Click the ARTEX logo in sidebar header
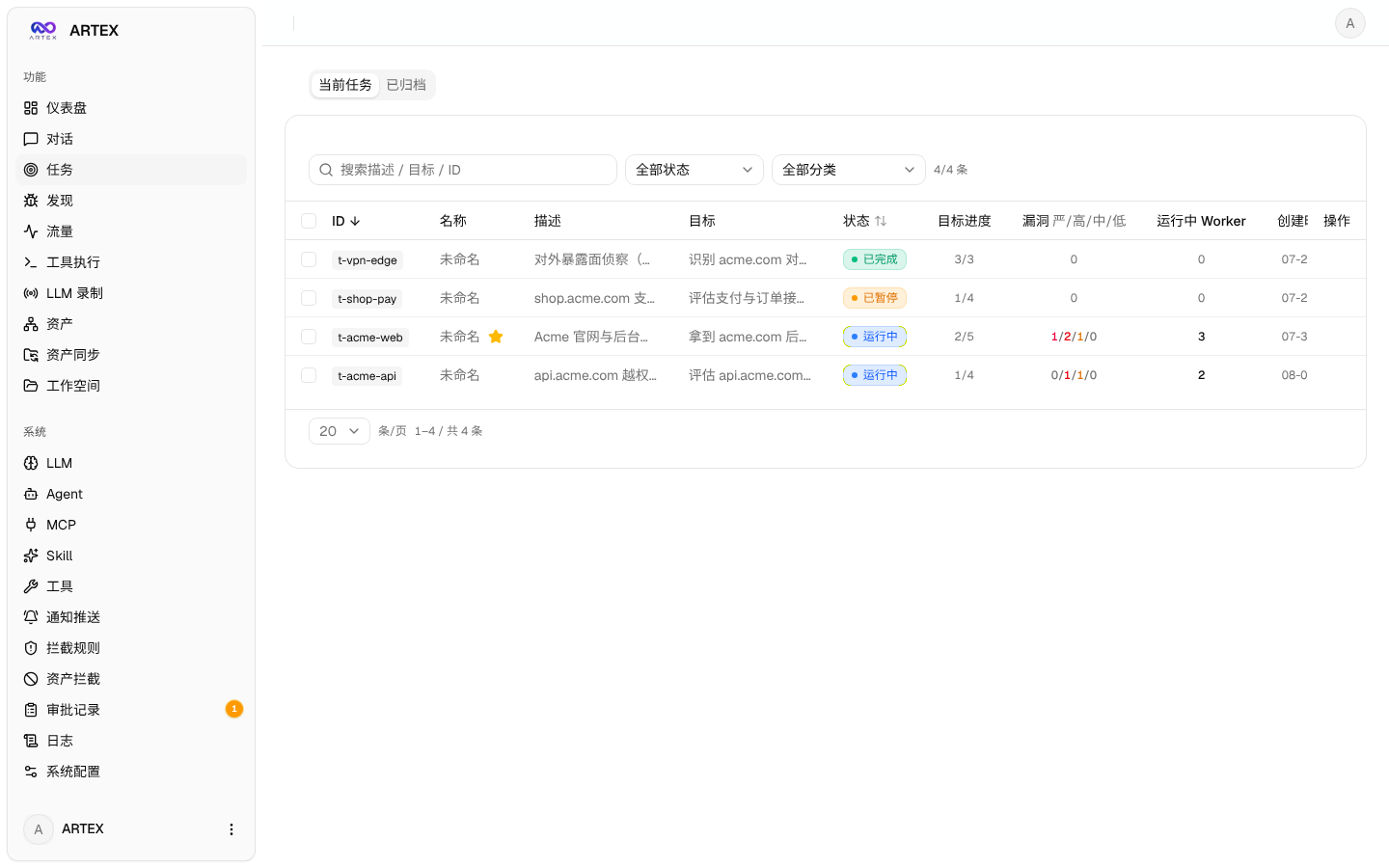 click(43, 31)
